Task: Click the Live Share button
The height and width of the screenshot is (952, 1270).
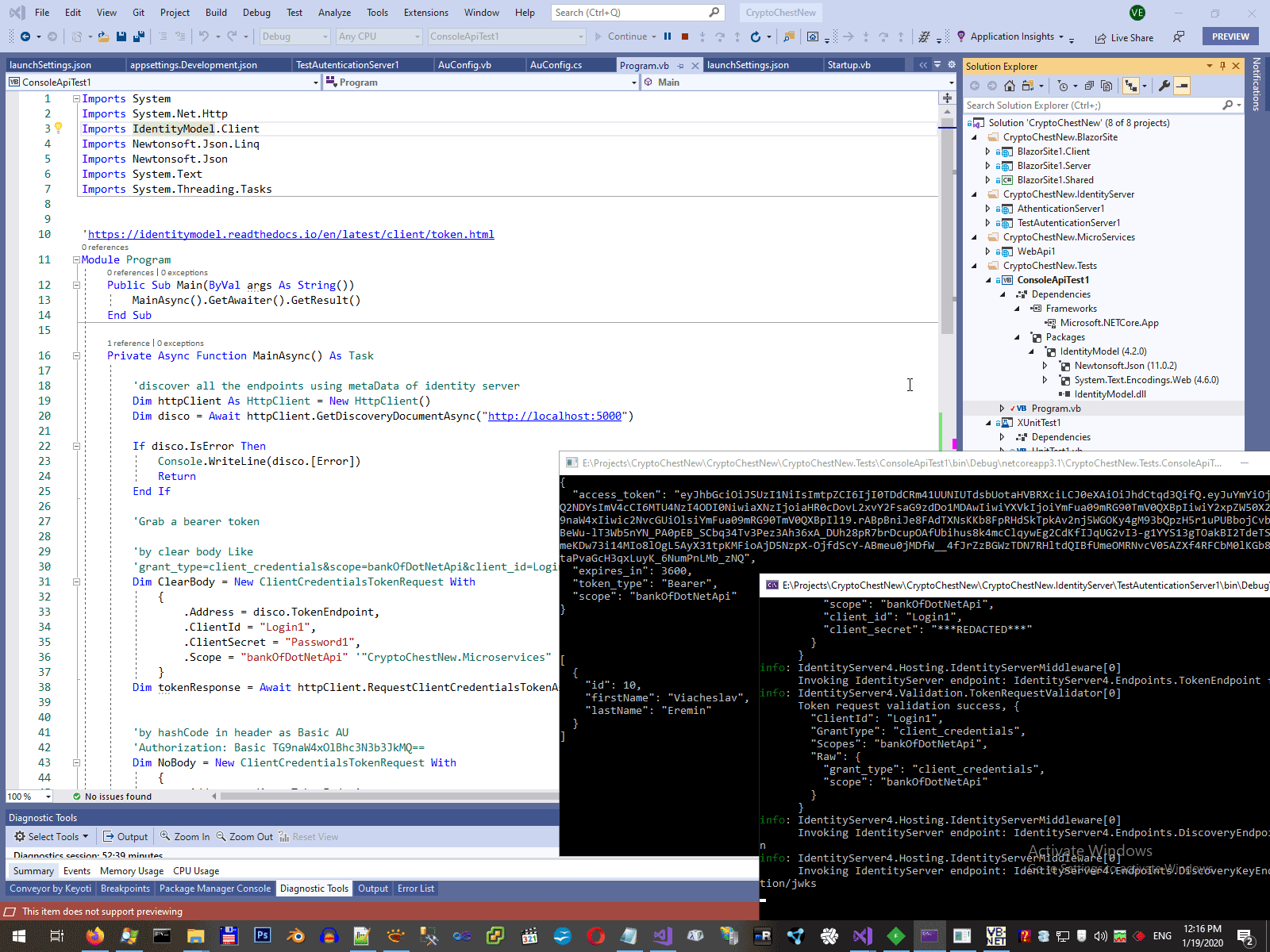Action: coord(1124,37)
